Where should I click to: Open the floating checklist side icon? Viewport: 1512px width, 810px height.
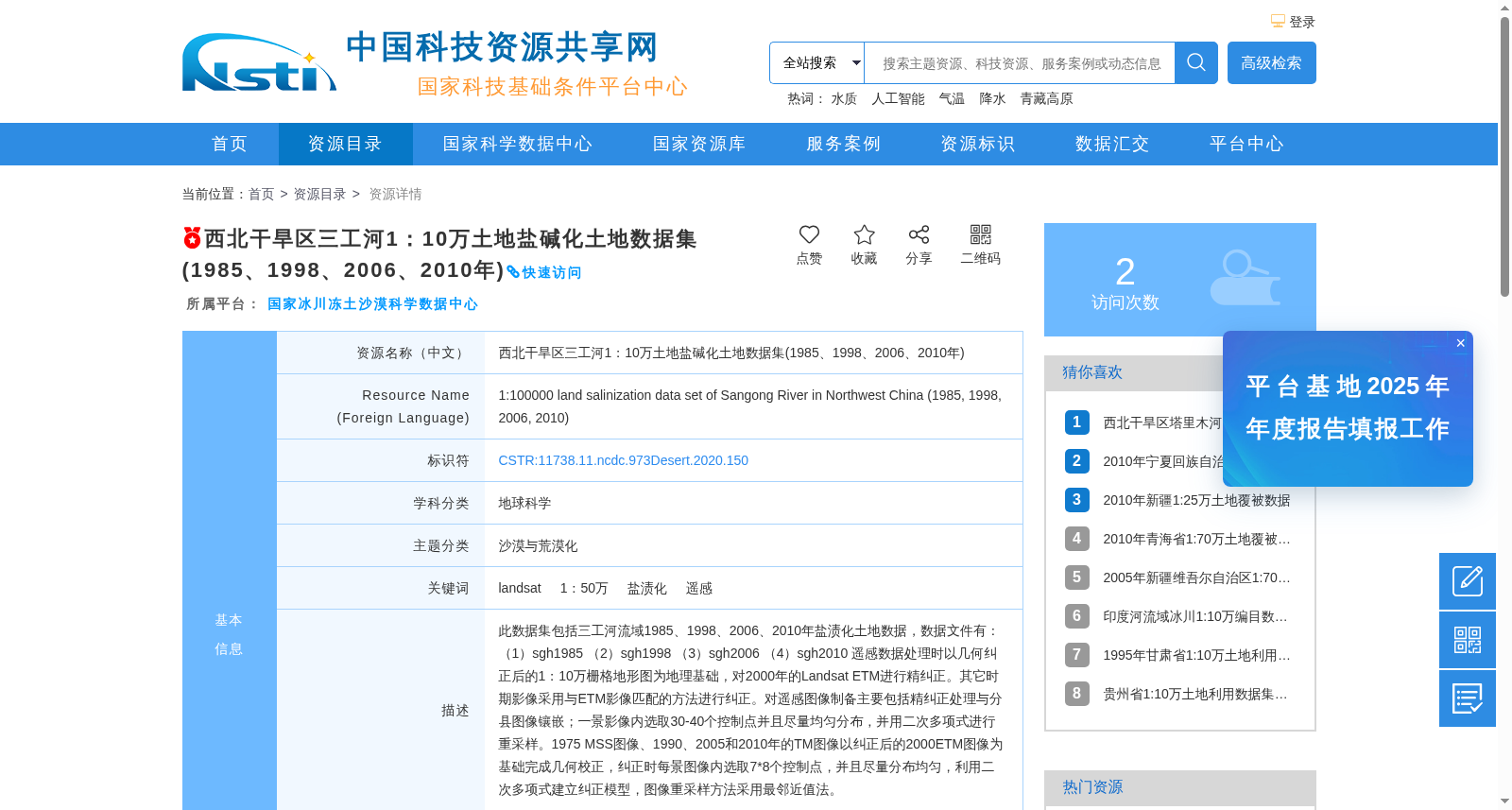(x=1468, y=698)
